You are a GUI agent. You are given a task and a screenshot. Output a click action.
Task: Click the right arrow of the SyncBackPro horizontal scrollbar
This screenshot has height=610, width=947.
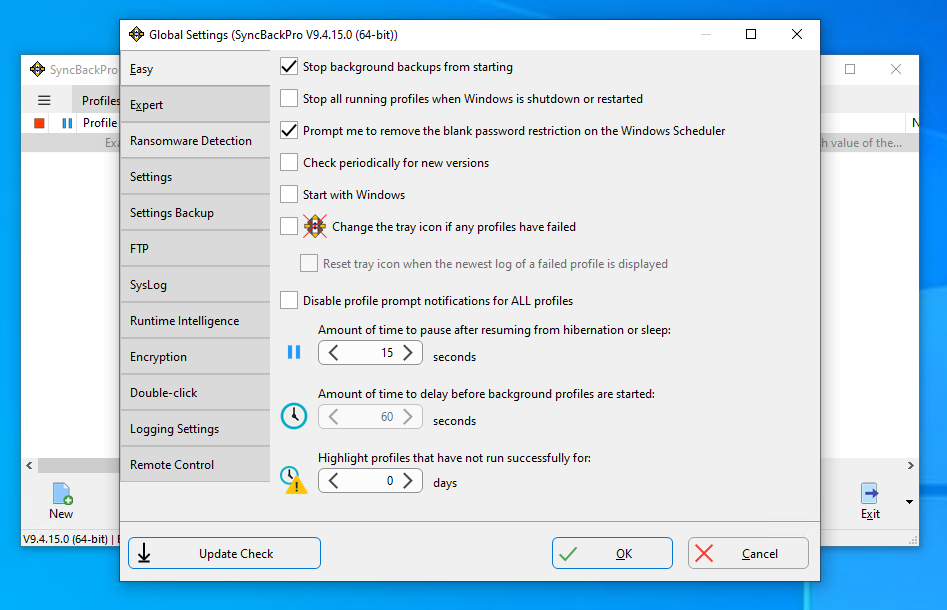tap(911, 466)
